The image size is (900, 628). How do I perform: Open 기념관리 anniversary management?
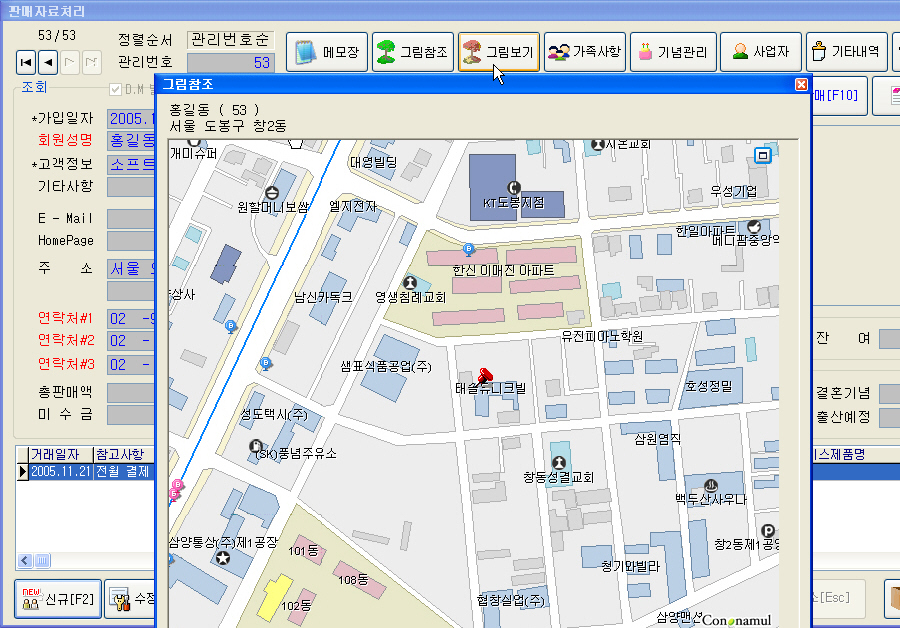tap(673, 52)
